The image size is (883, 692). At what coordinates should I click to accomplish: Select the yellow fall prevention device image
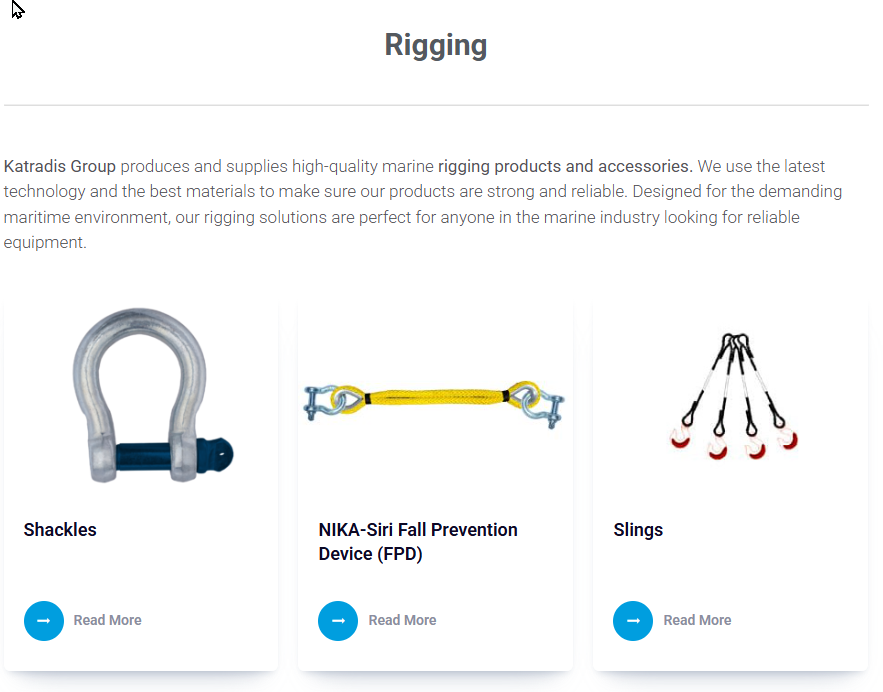pyautogui.click(x=434, y=400)
